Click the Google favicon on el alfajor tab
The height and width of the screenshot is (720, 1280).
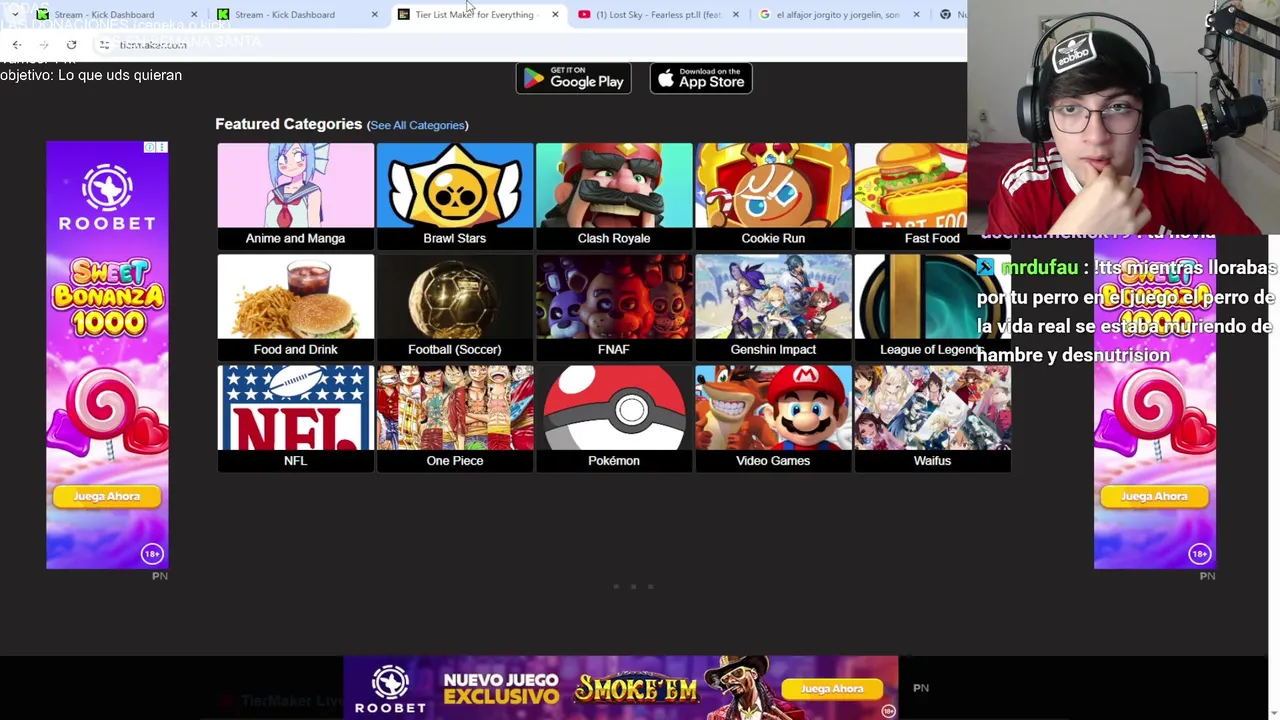(x=765, y=15)
